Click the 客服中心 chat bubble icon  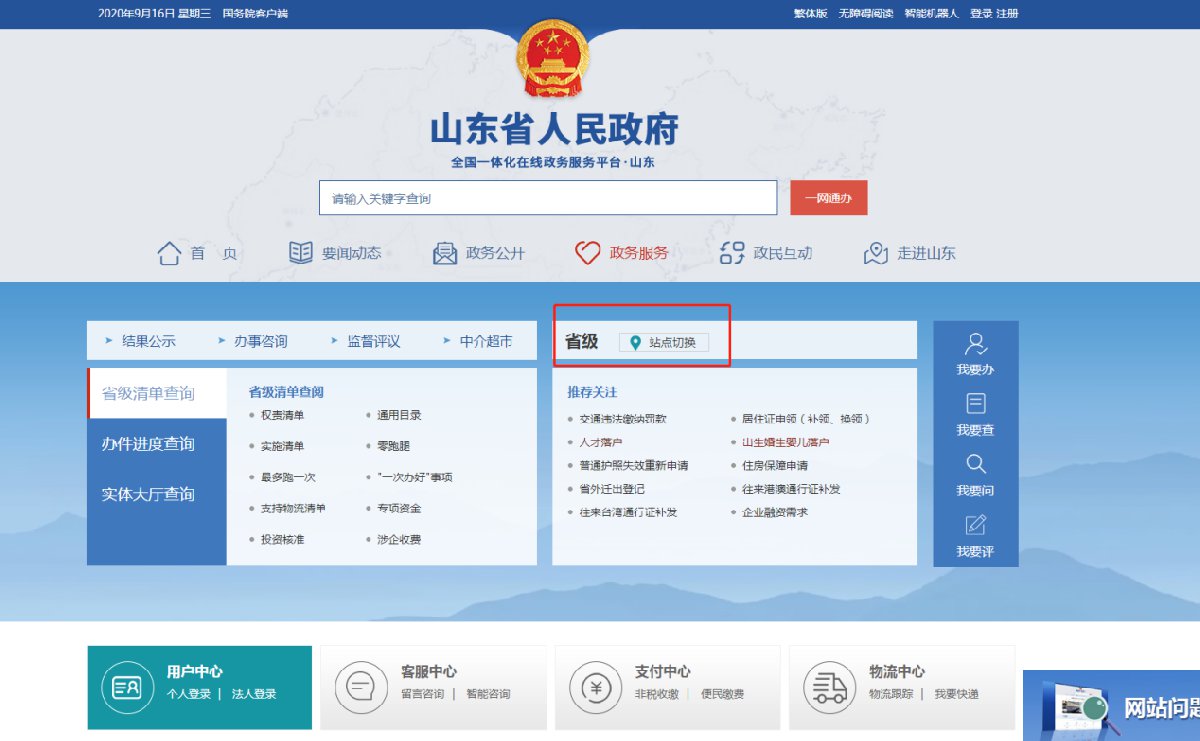click(360, 687)
